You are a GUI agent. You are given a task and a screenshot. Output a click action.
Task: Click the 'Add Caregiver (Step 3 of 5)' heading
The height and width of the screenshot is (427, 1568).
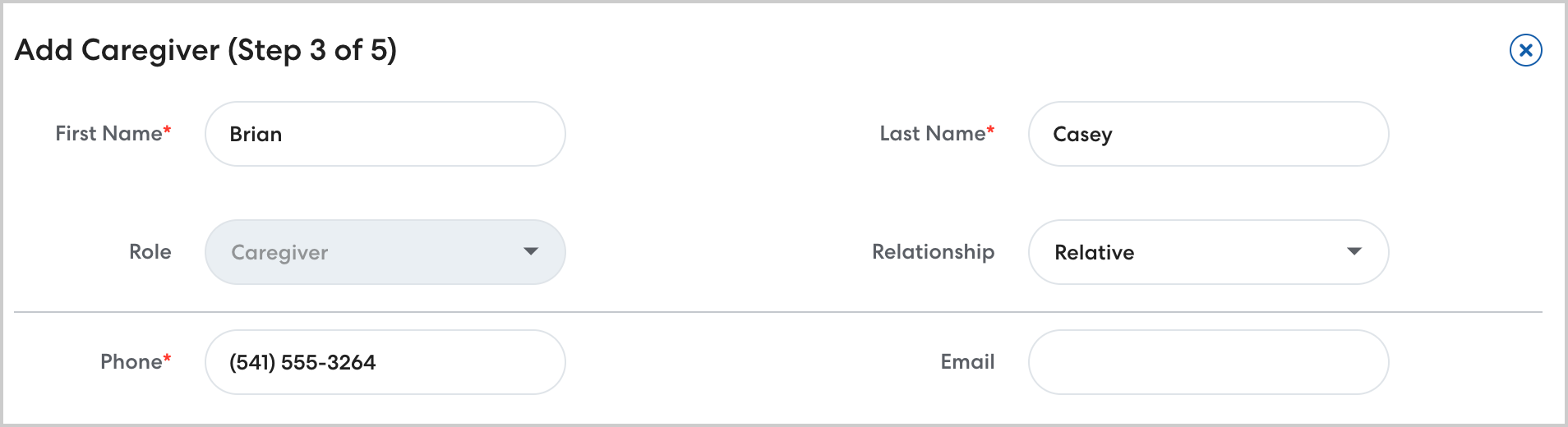tap(205, 50)
